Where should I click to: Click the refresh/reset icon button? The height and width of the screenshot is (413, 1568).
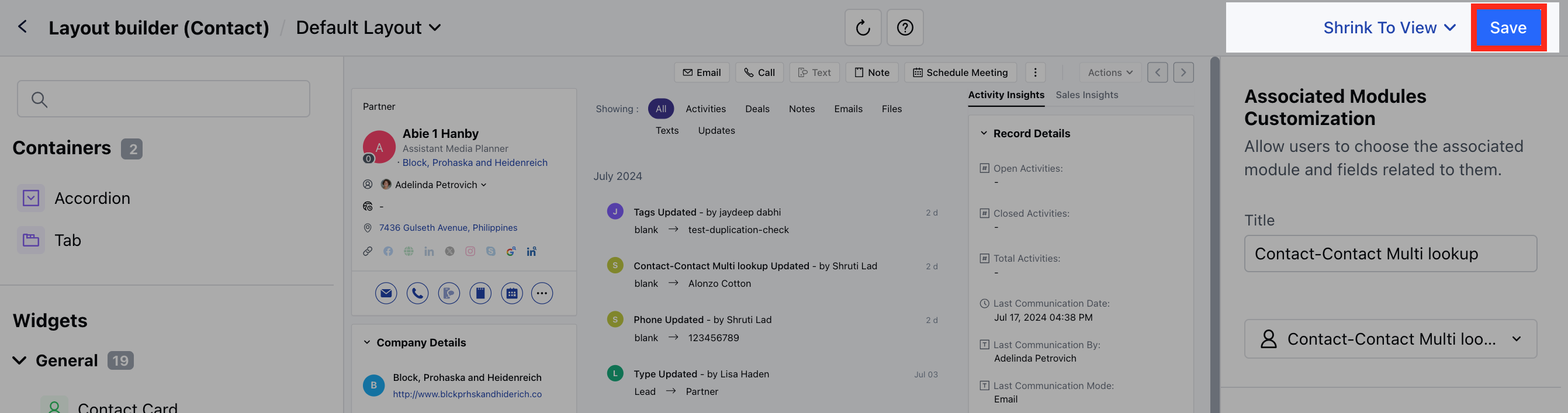pos(862,27)
